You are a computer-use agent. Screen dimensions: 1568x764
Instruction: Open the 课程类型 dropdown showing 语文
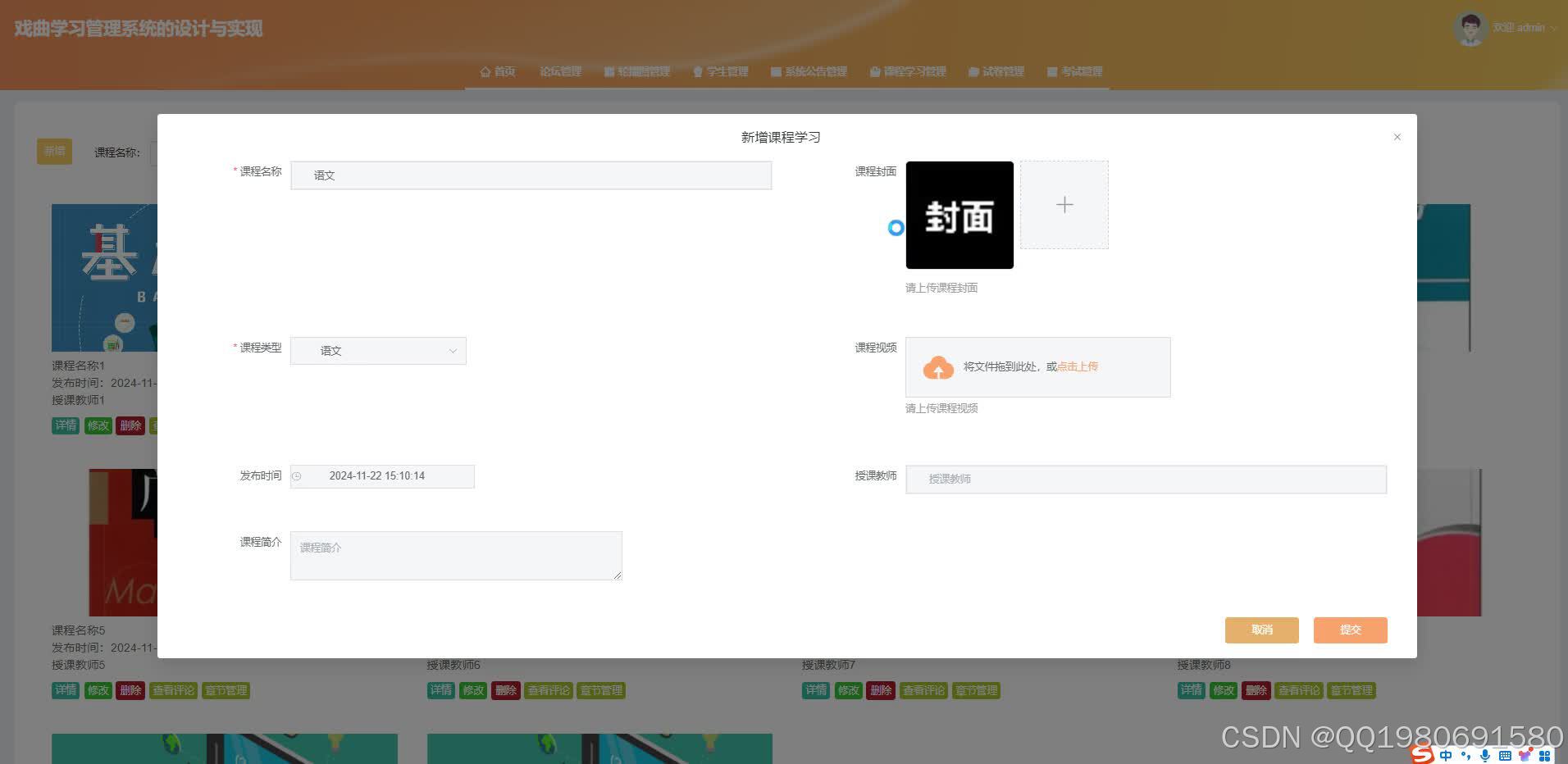[377, 350]
